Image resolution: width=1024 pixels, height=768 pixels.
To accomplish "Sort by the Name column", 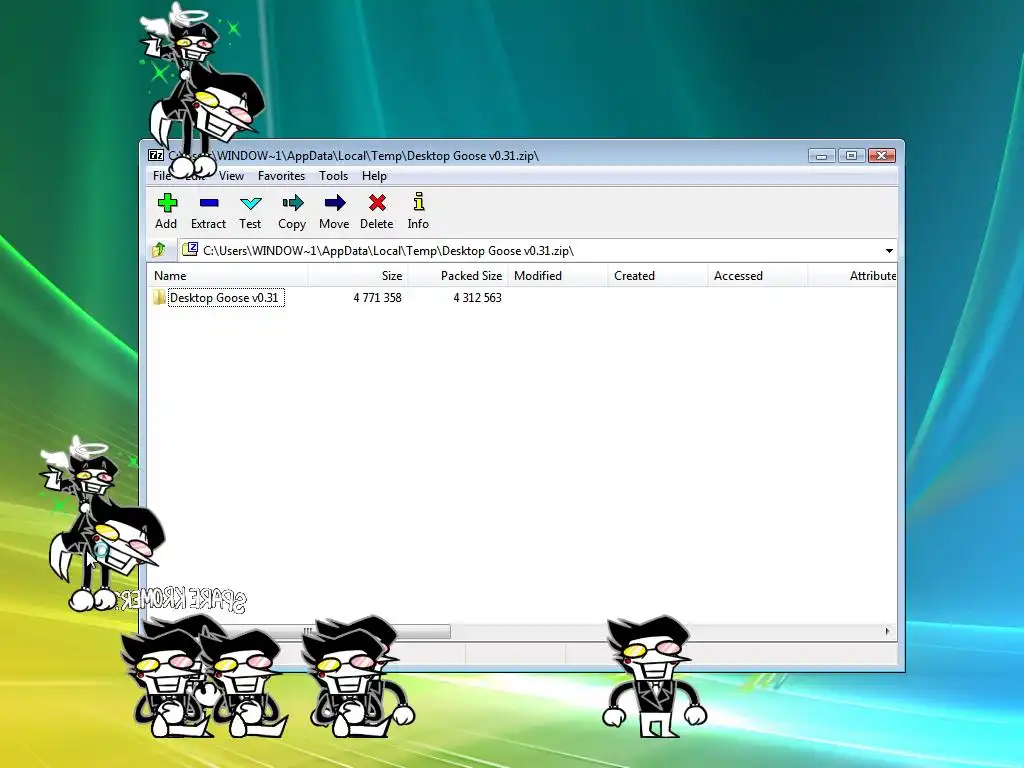I will [x=227, y=276].
